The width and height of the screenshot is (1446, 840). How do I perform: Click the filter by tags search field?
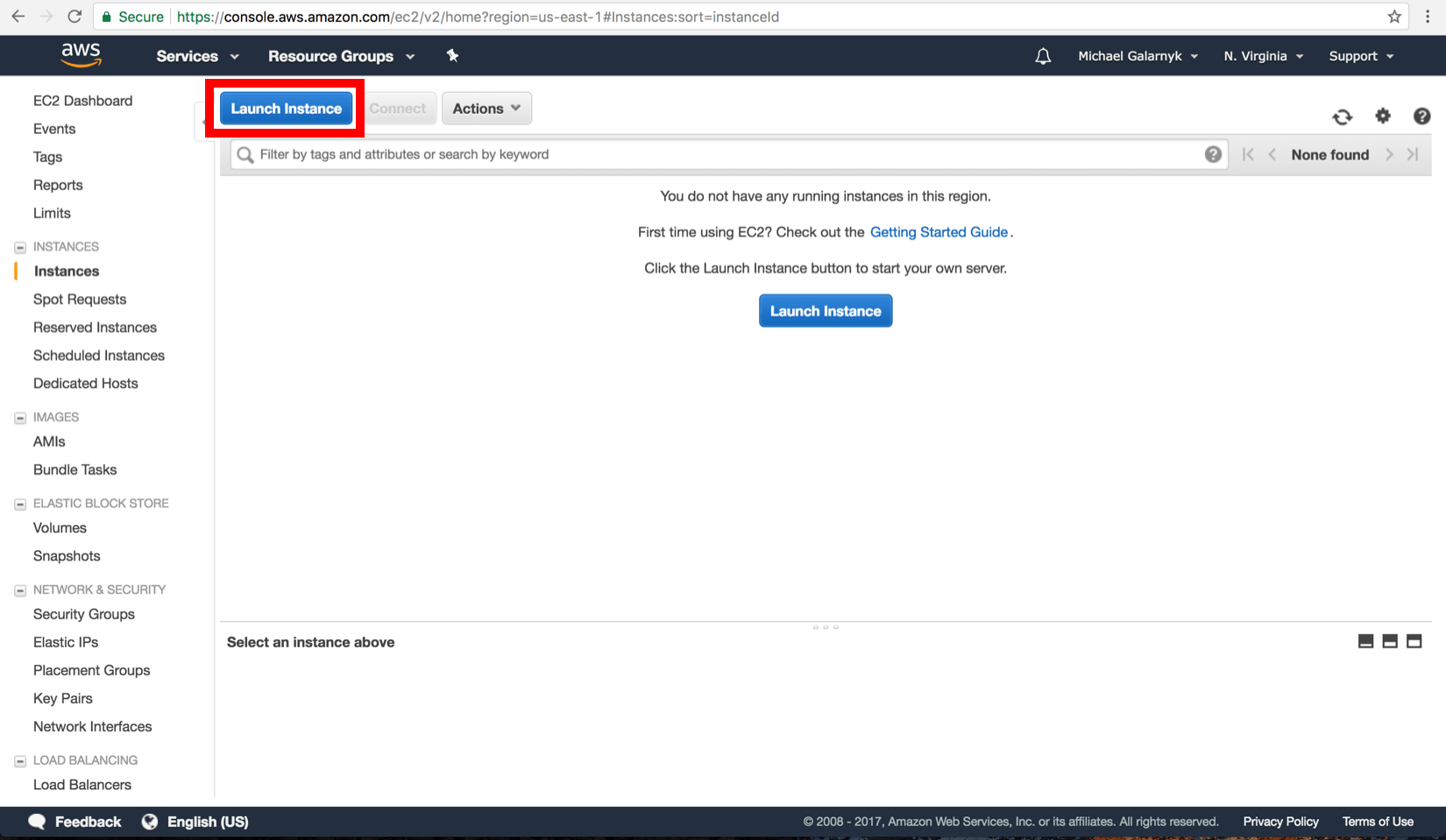pos(613,154)
